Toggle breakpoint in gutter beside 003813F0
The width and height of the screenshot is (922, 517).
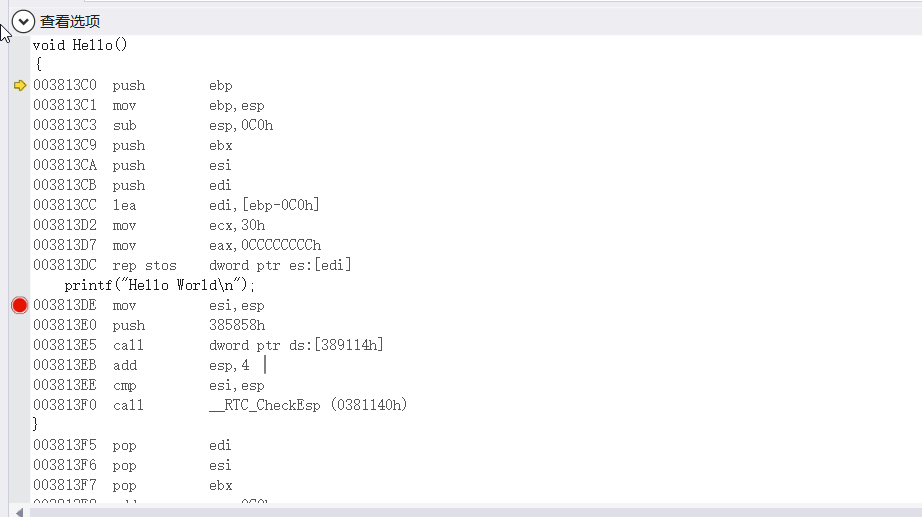coord(19,405)
